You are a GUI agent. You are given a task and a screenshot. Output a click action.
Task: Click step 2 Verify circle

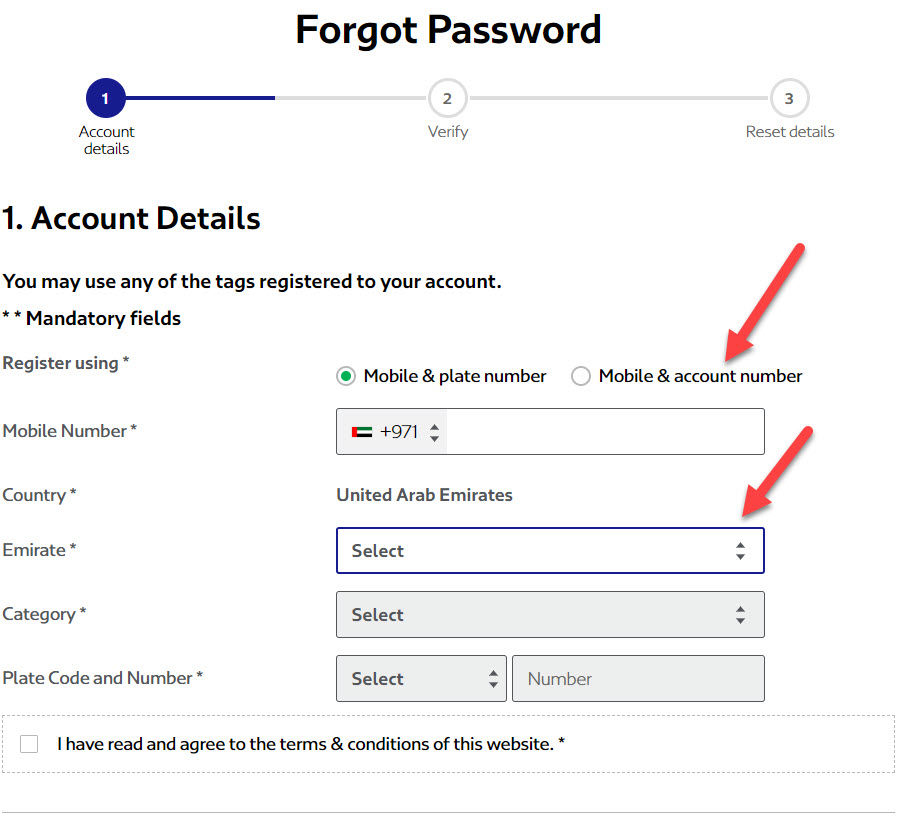tap(447, 98)
